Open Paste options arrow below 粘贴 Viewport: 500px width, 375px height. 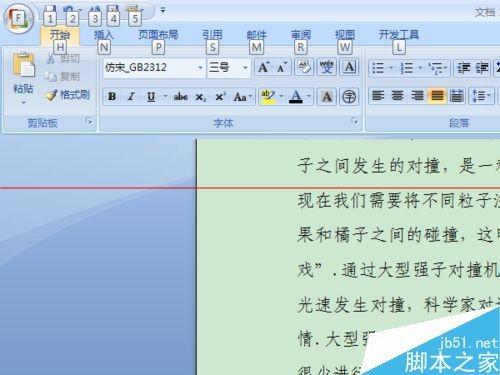coord(23,102)
